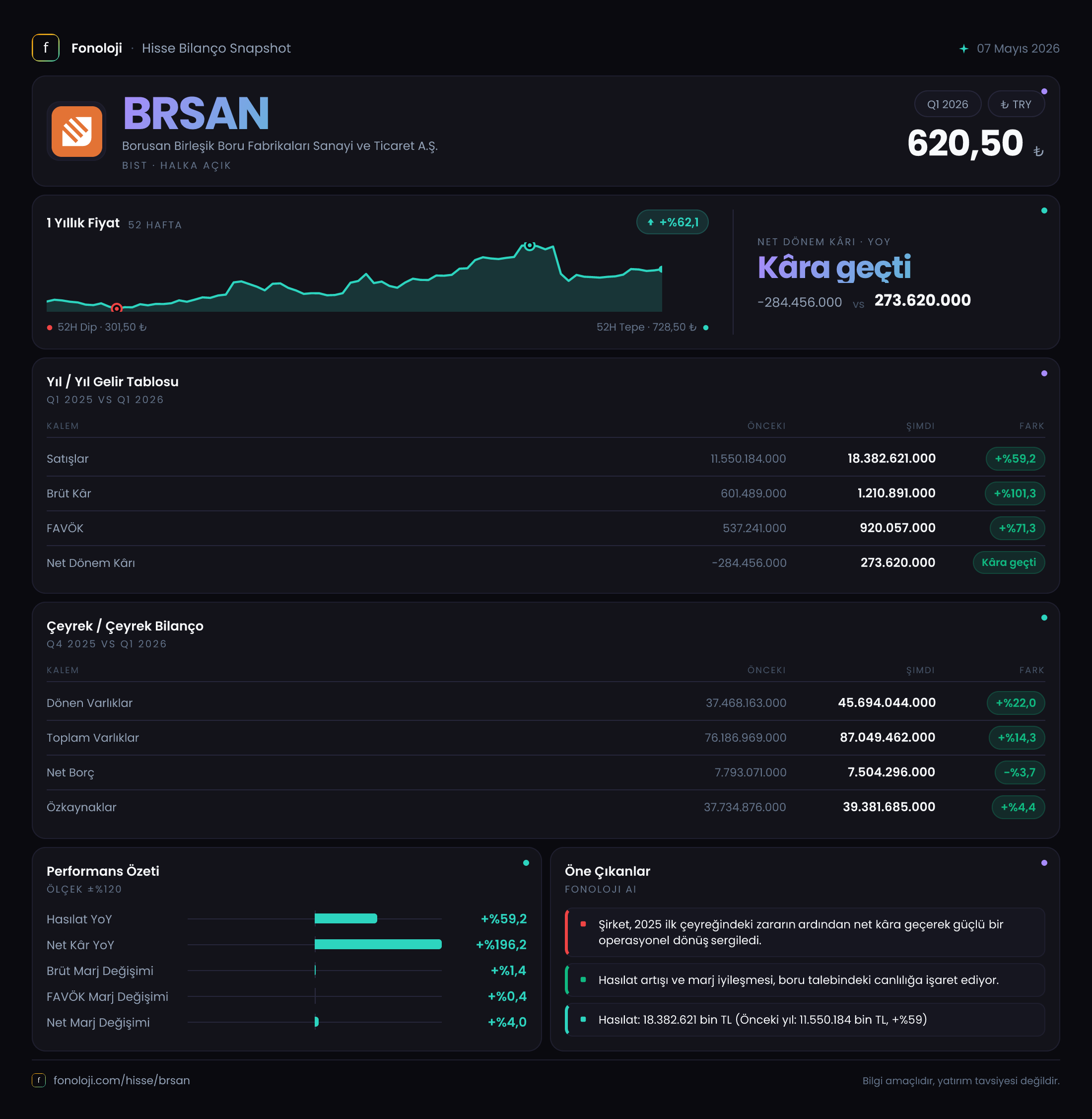The height and width of the screenshot is (1119, 1092).
Task: Click the +%14,3 badge in Toplam Varlıklar row
Action: pyautogui.click(x=1017, y=738)
